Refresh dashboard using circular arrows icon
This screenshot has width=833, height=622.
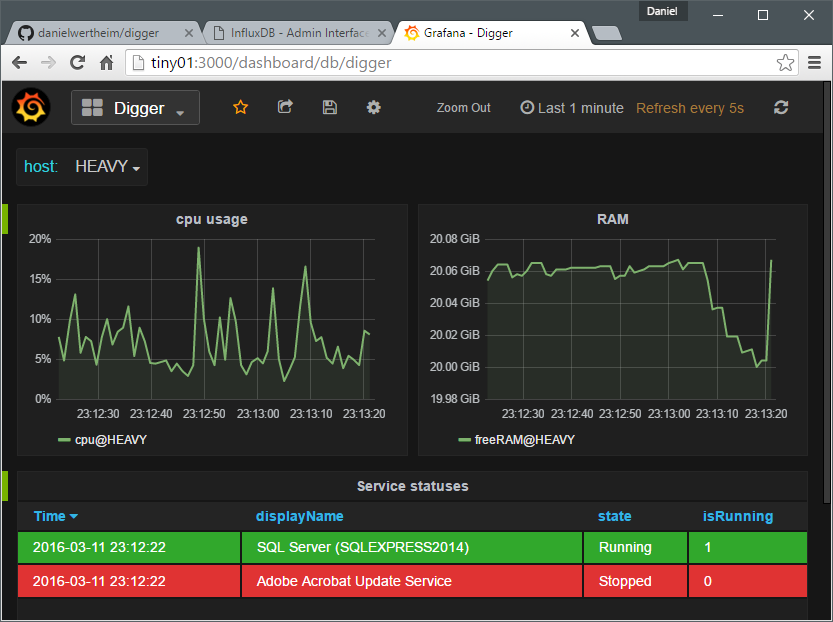pos(781,107)
